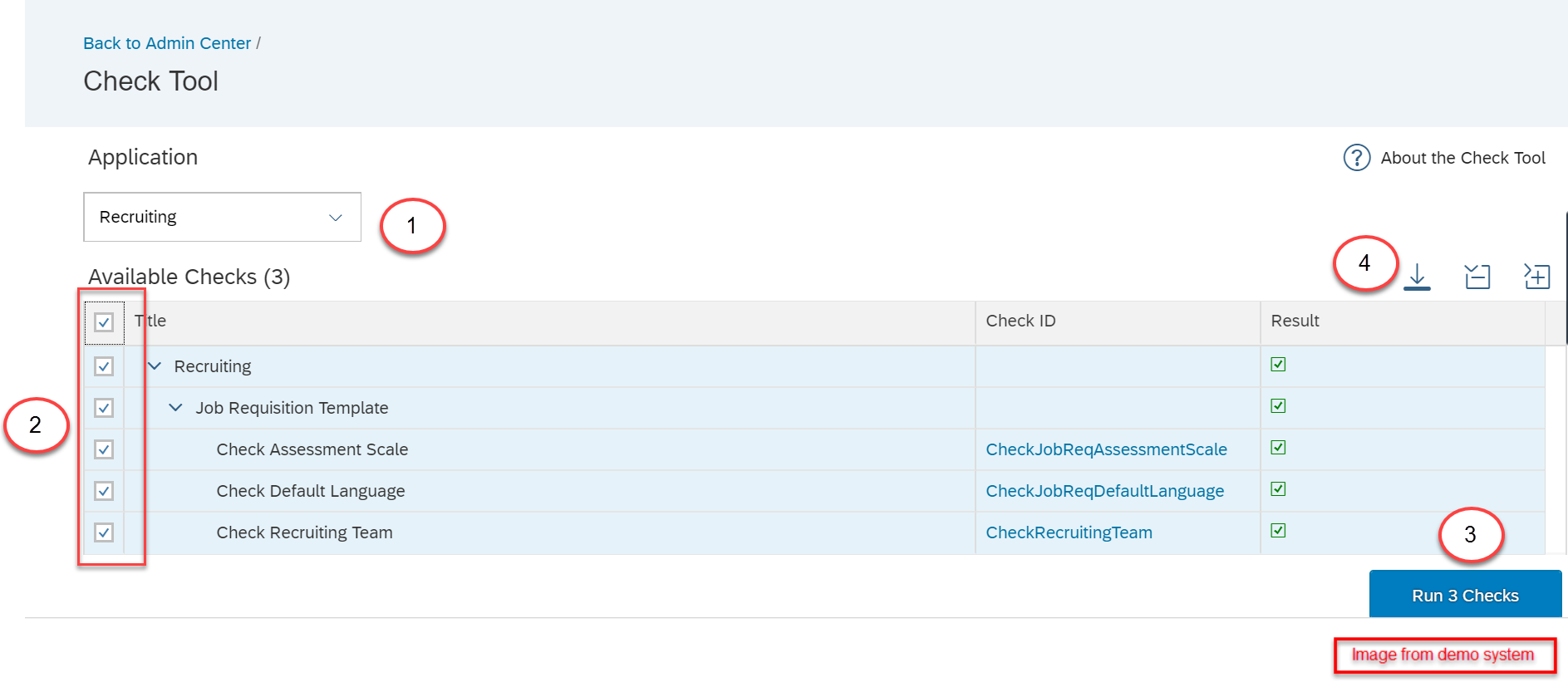Select the Check Recruiting Team title text
This screenshot has height=682, width=1568.
point(304,532)
